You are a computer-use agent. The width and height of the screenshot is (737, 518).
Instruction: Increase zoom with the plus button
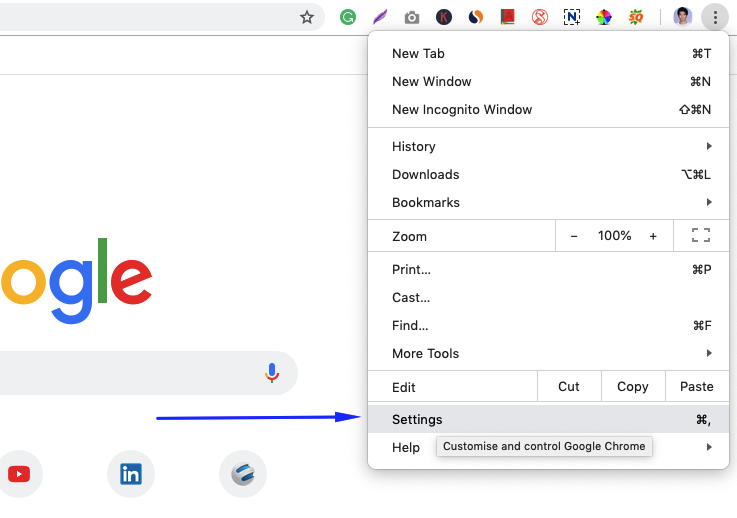653,236
